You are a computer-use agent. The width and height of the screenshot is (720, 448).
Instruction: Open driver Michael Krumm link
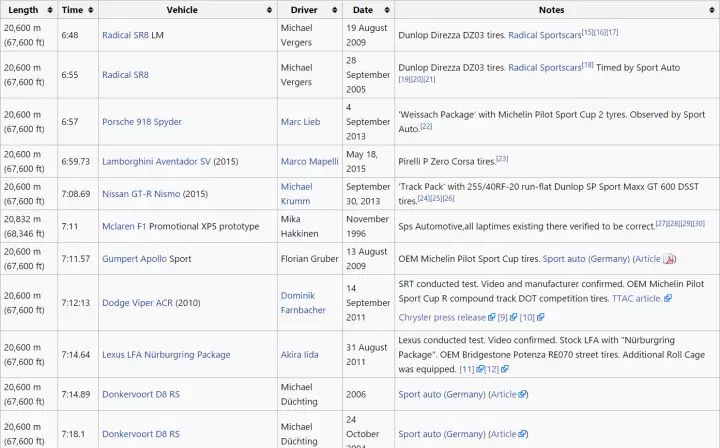pos(297,194)
